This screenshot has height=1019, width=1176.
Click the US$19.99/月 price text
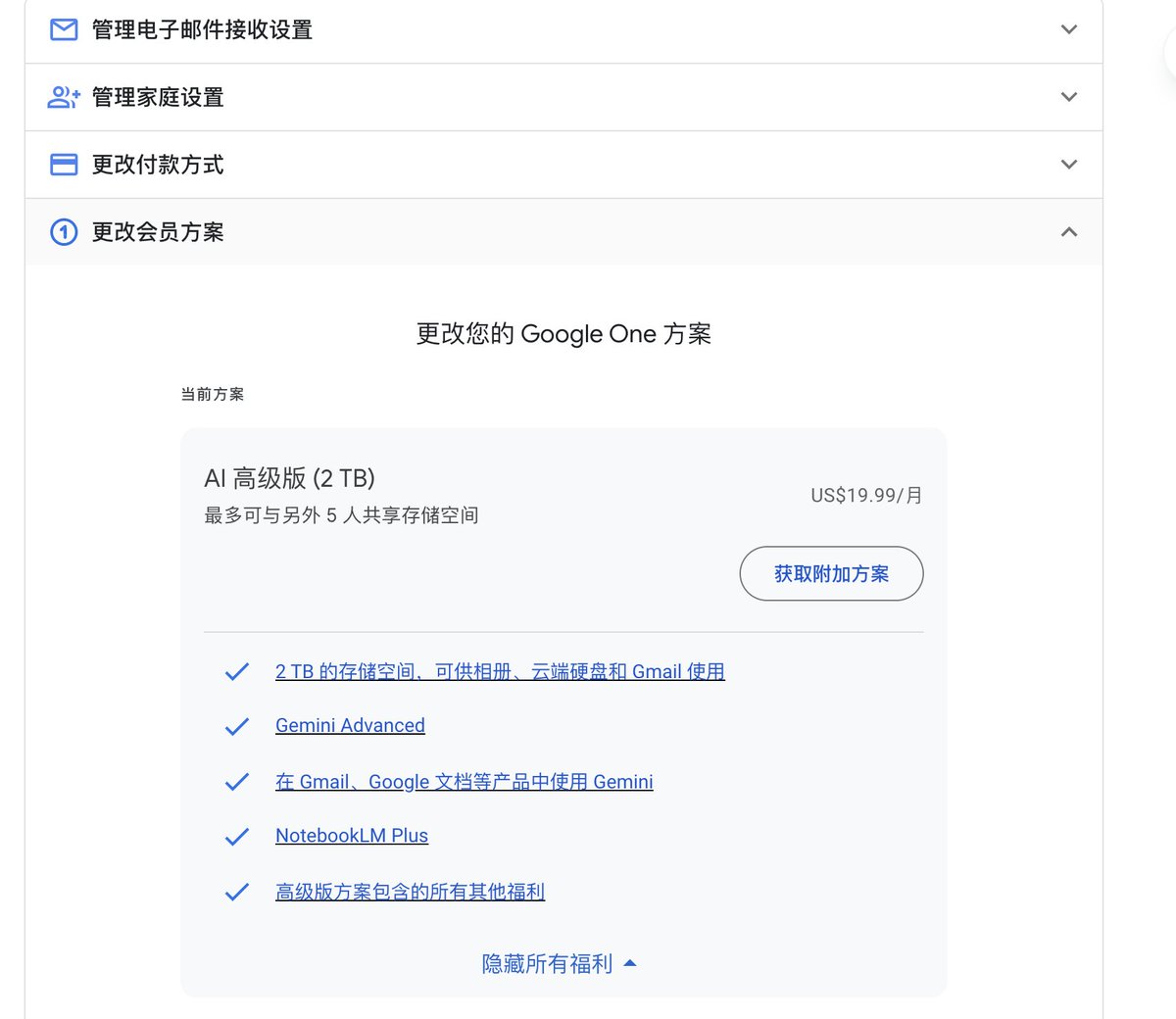(866, 495)
